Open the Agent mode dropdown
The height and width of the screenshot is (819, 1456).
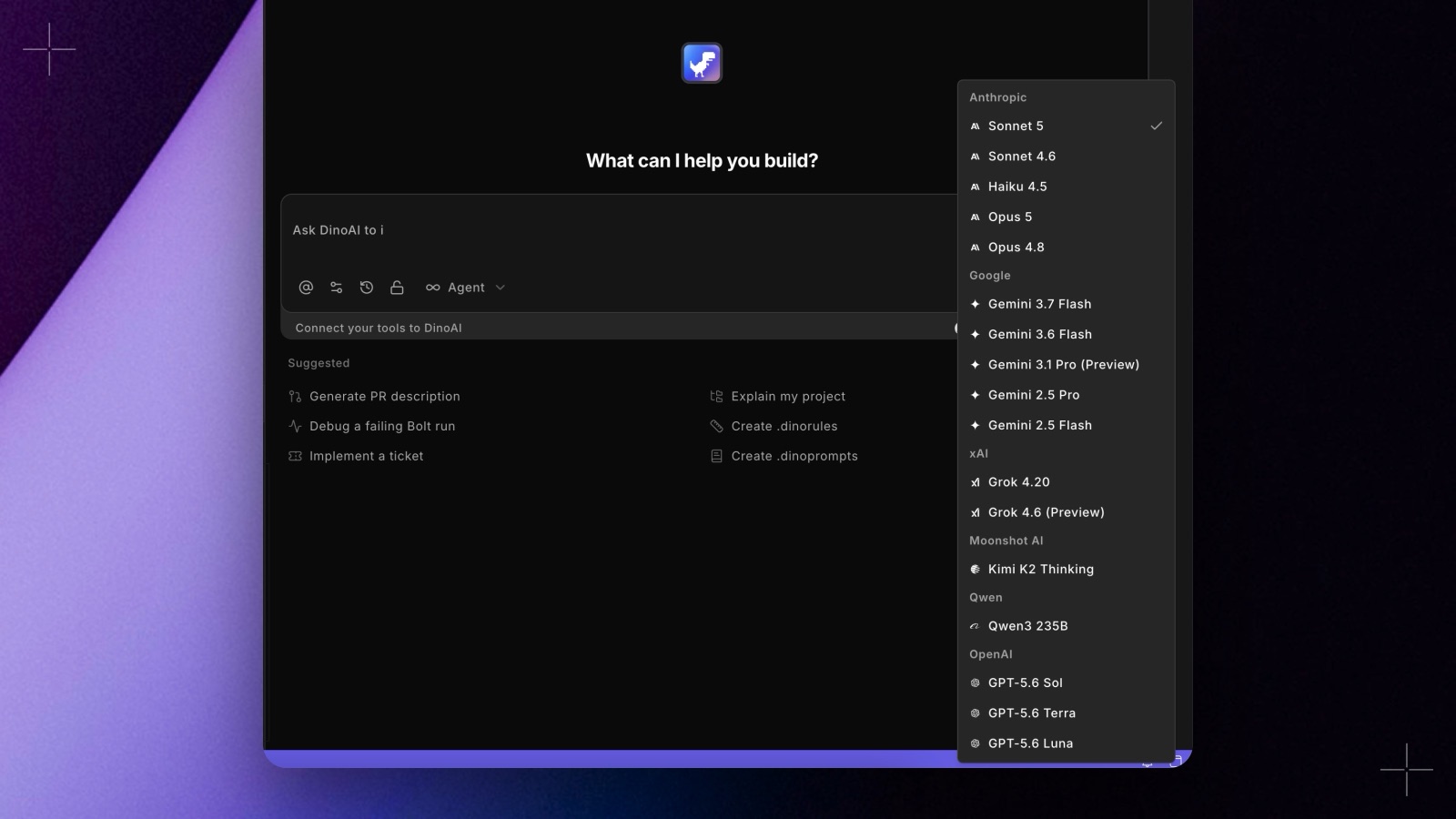[465, 288]
